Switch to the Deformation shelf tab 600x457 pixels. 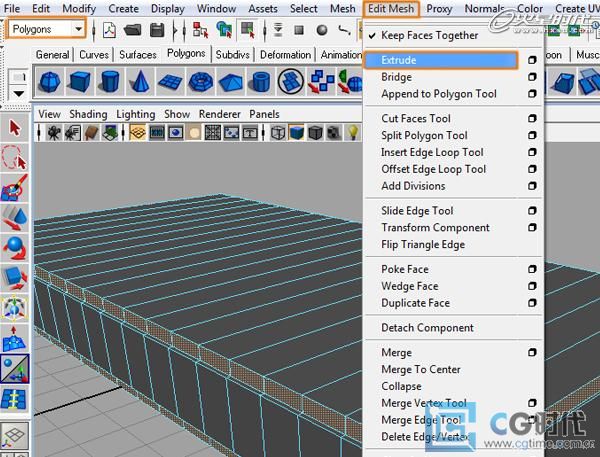285,55
